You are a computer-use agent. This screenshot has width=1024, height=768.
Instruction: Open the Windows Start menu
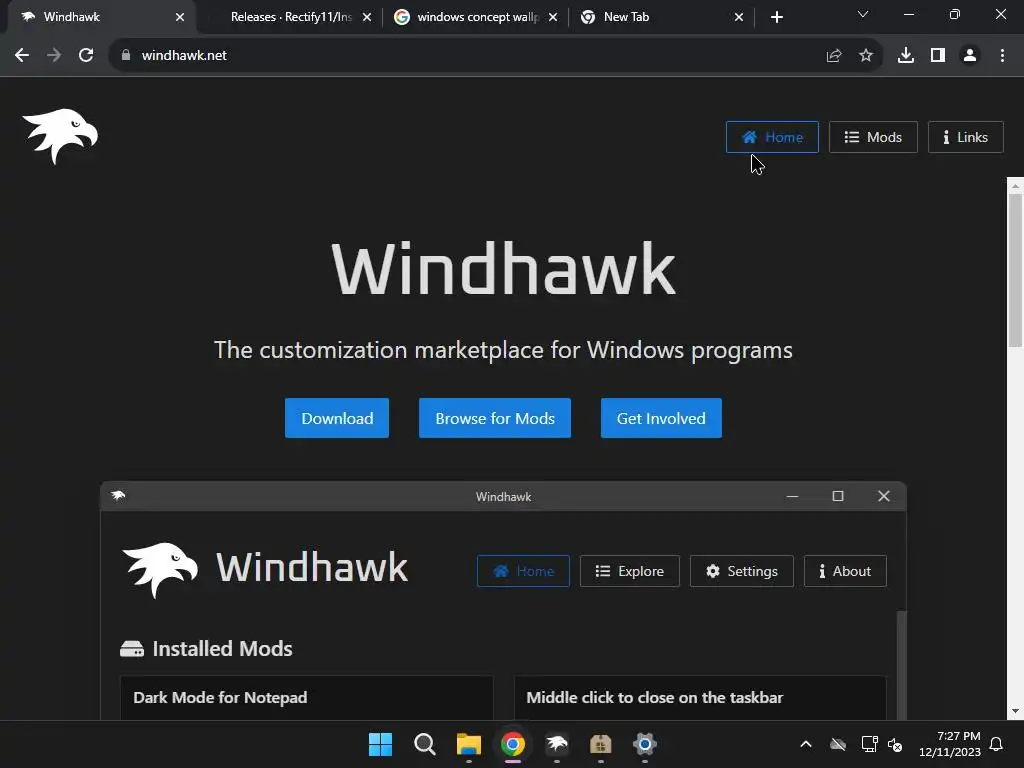click(380, 744)
